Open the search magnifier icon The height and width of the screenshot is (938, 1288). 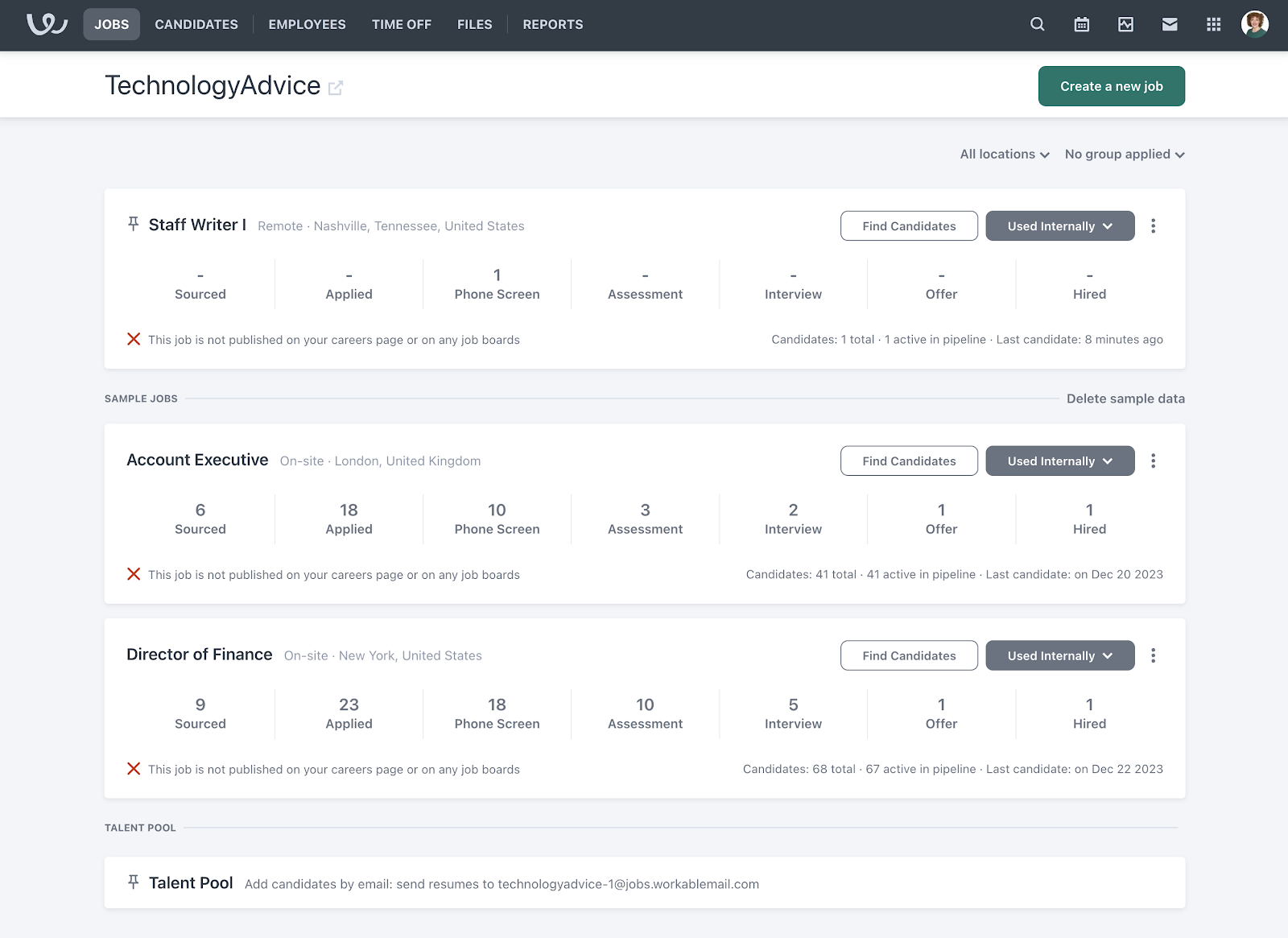(x=1038, y=24)
